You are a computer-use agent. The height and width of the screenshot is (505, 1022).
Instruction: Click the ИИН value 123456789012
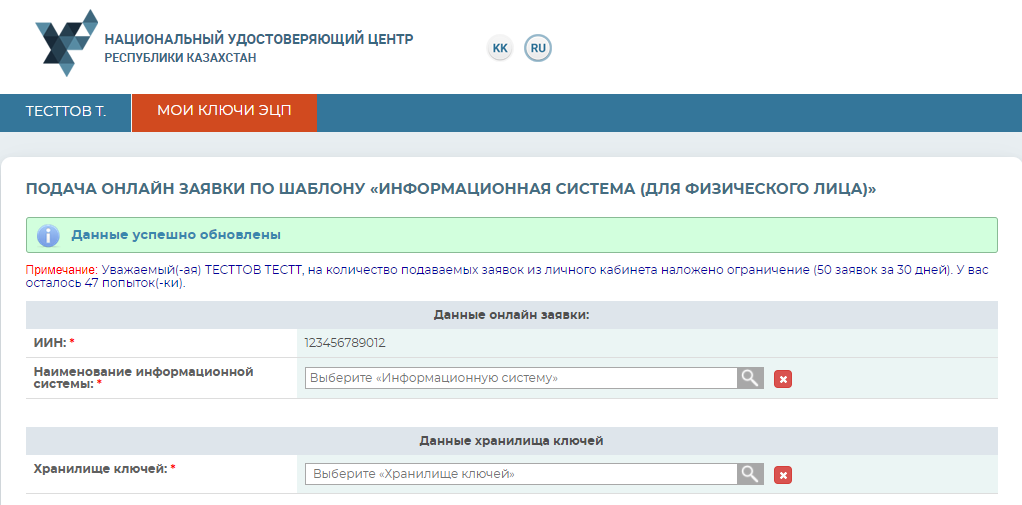click(345, 343)
